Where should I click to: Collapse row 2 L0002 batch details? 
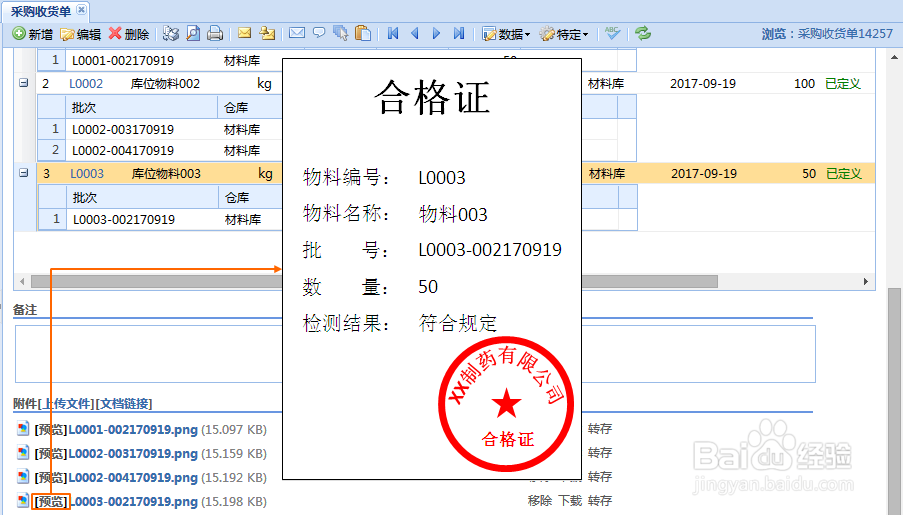pyautogui.click(x=24, y=83)
